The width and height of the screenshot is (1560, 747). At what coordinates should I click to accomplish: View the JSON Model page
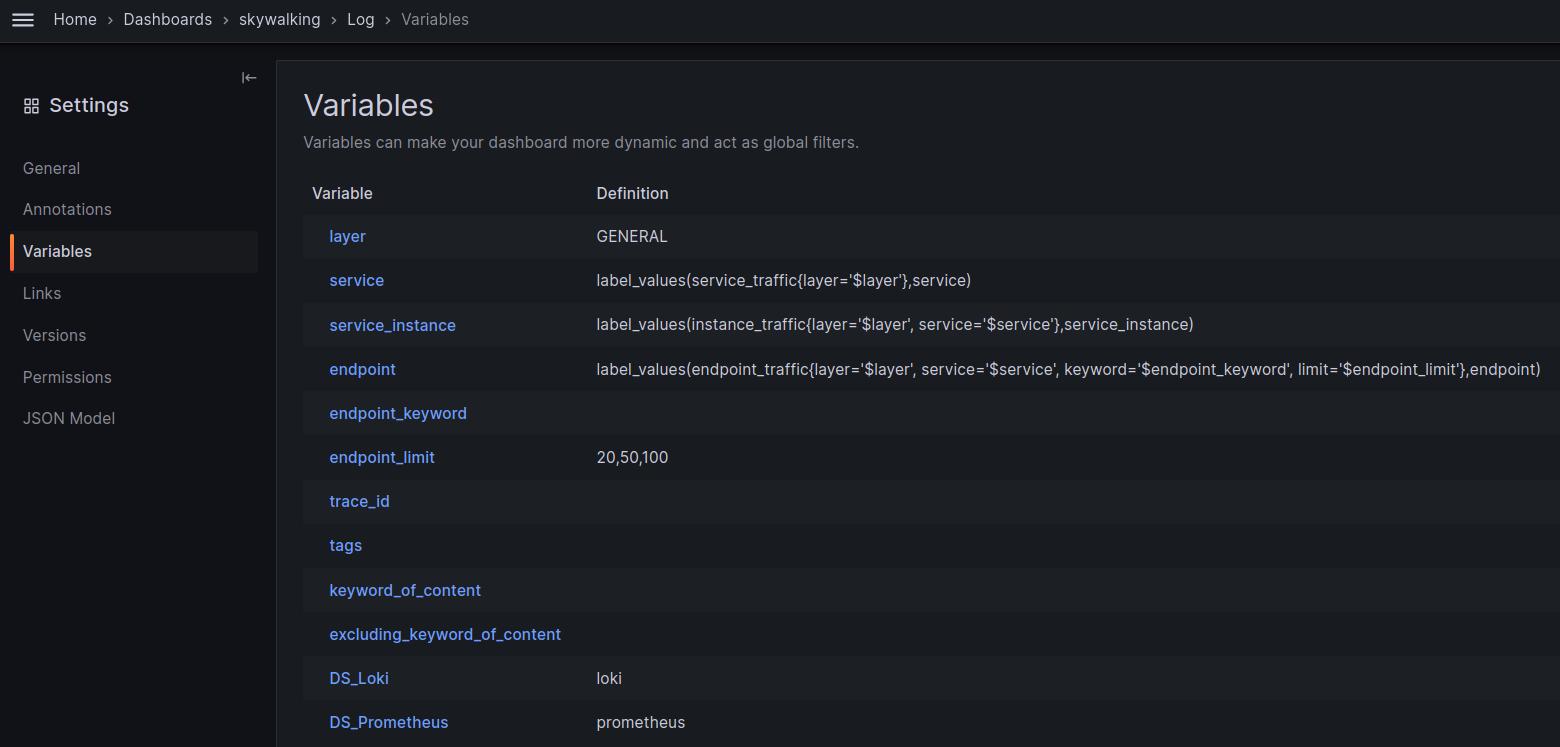(69, 418)
